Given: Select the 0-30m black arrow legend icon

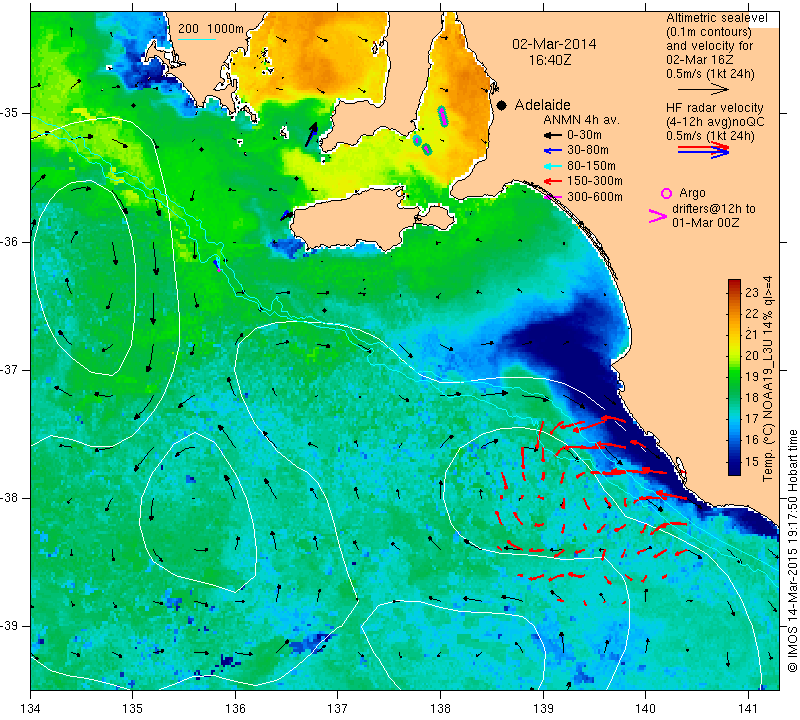Looking at the screenshot, I should click(553, 136).
